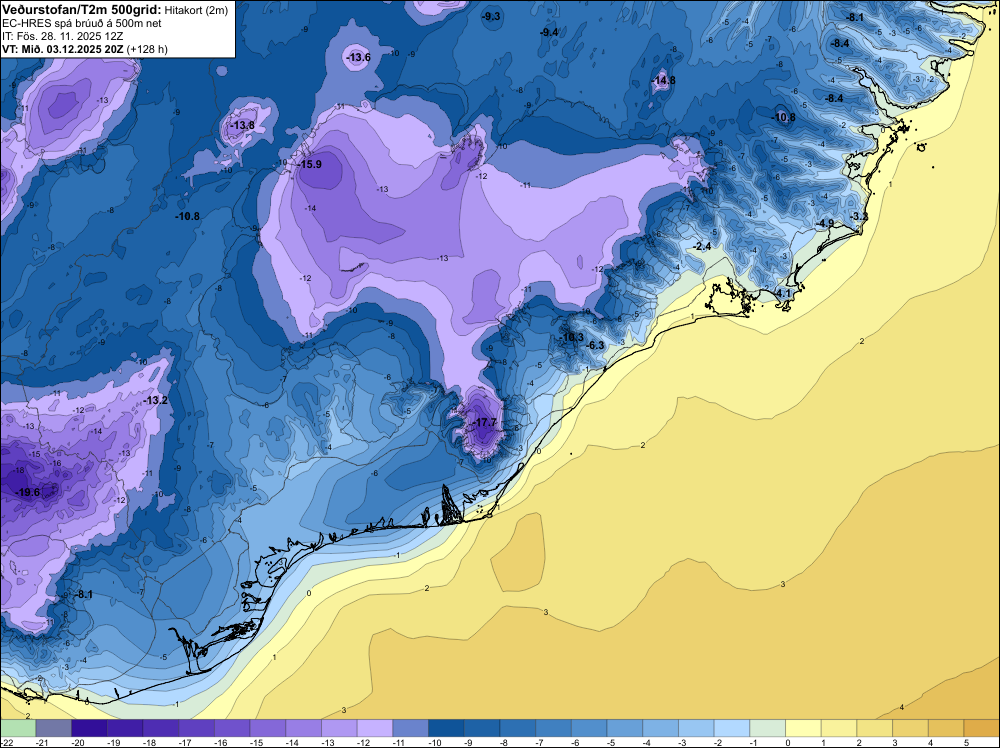The image size is (1000, 748).
Task: Click the legend number 5
Action: pos(967,743)
